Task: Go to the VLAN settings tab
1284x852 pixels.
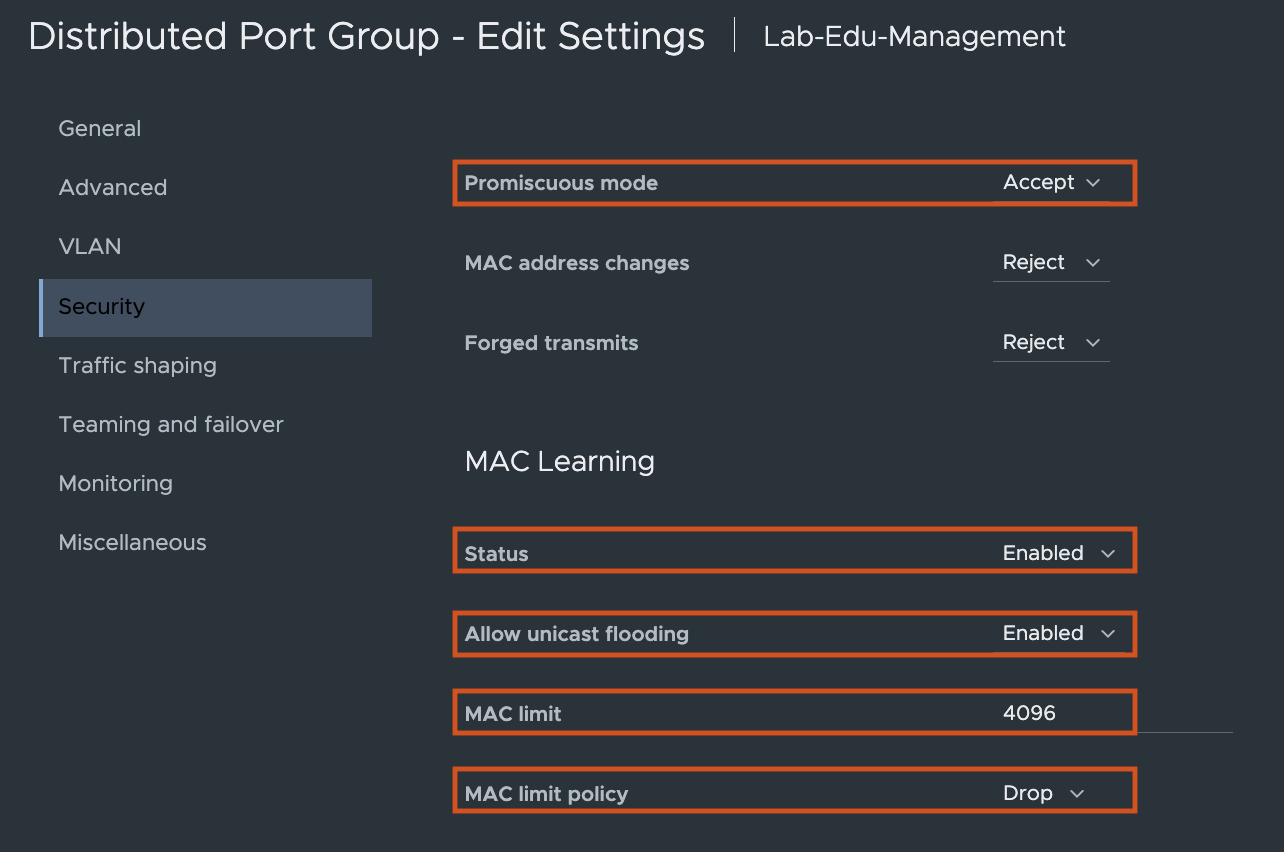Action: pos(90,247)
